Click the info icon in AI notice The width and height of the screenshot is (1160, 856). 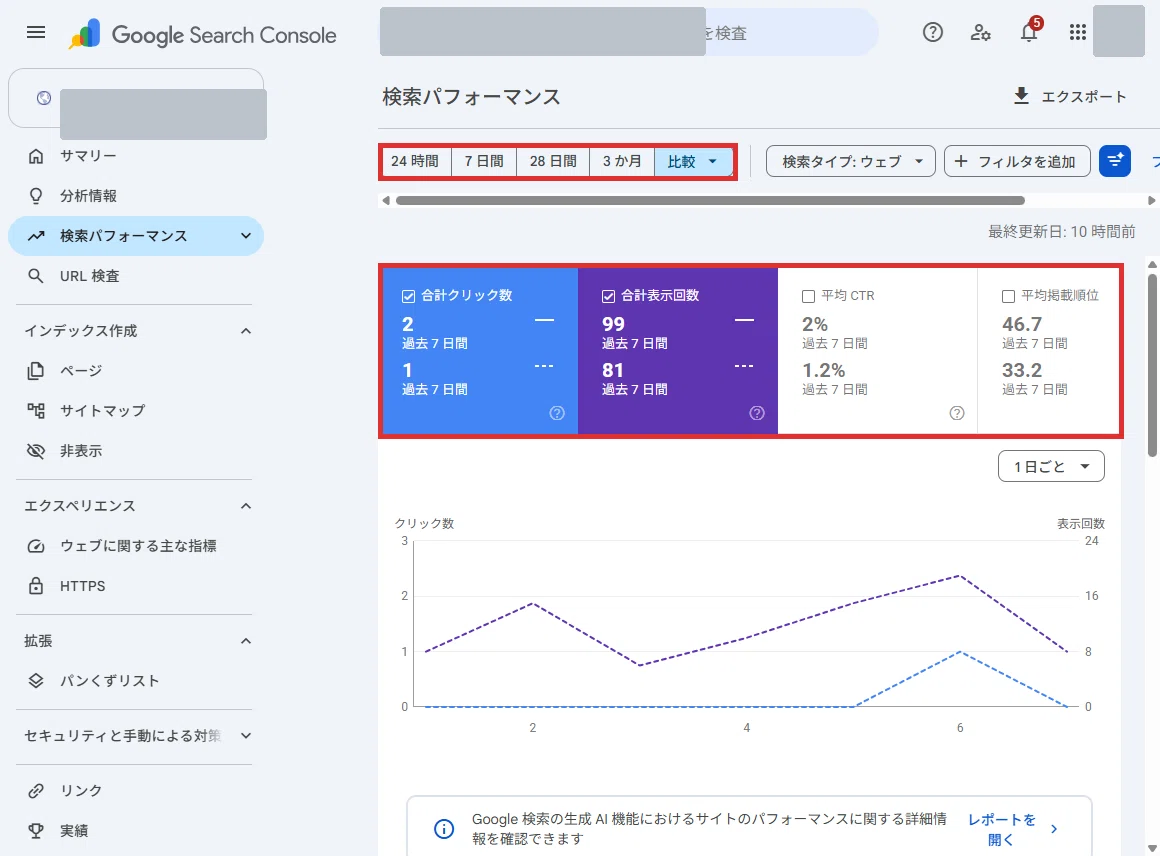(444, 829)
